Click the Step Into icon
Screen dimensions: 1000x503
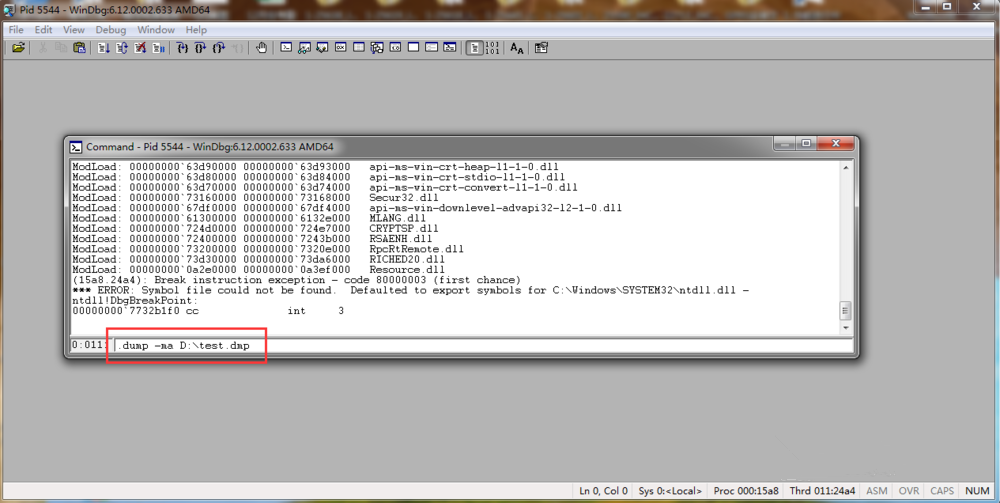[182, 48]
